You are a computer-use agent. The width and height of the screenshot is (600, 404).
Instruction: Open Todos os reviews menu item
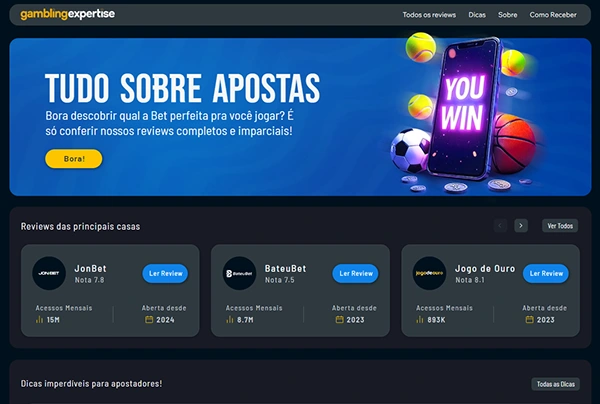(429, 15)
